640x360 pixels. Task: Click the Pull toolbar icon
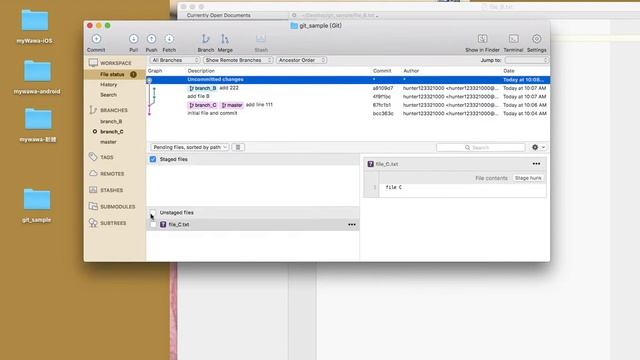(x=133, y=39)
